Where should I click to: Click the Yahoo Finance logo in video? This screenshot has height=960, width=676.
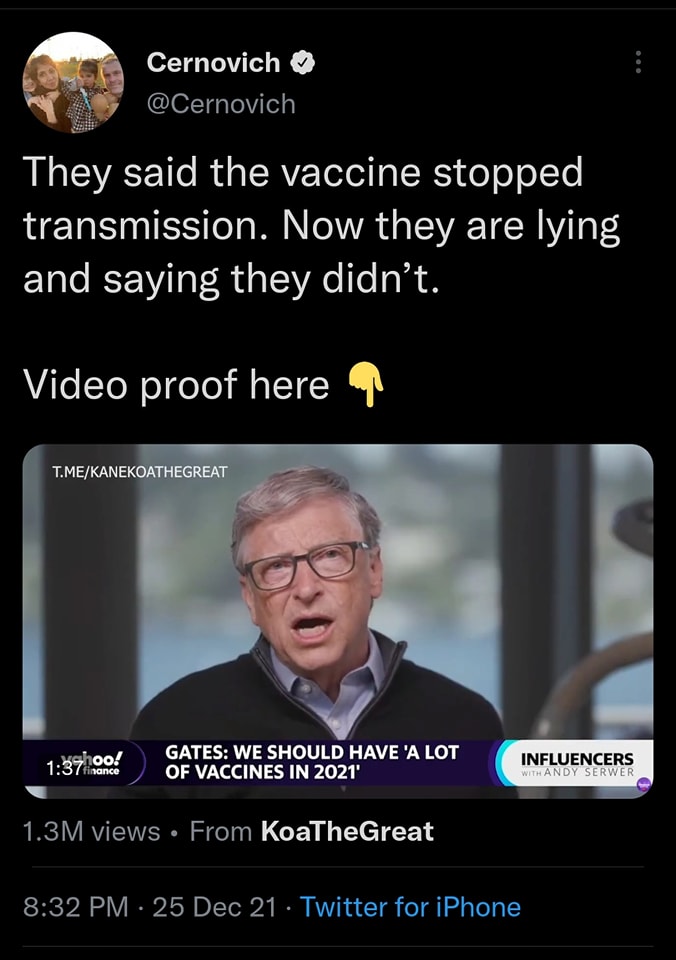(96, 763)
